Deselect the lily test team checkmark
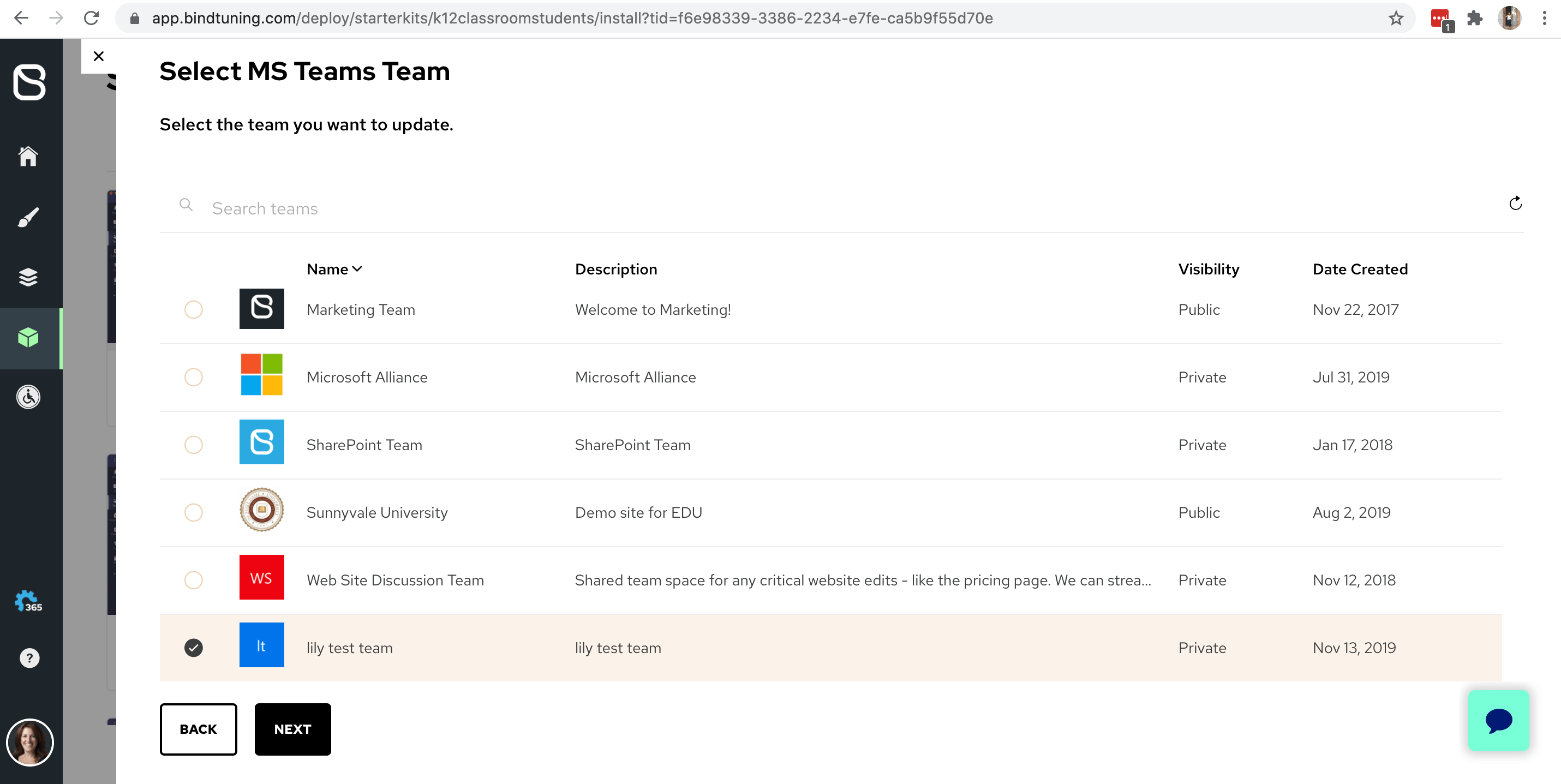This screenshot has height=784, width=1561. [x=193, y=648]
